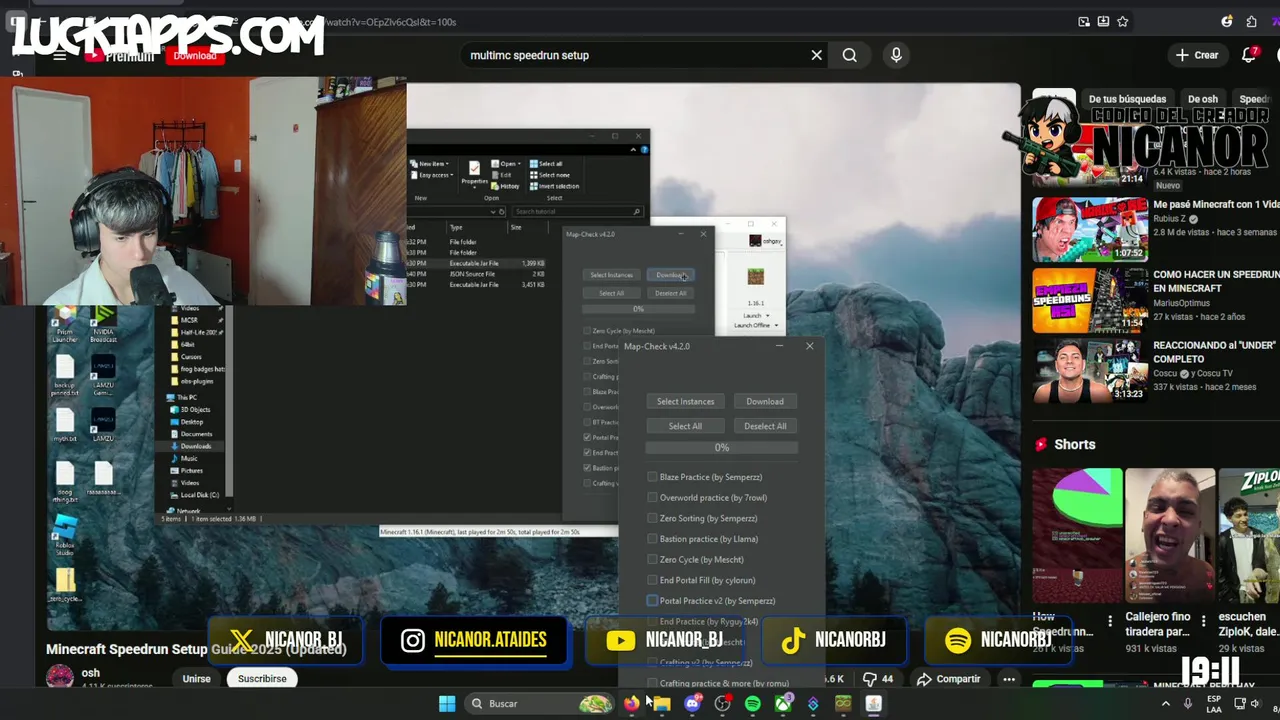
Task: Click Download in front Map-Check window
Action: [765, 401]
